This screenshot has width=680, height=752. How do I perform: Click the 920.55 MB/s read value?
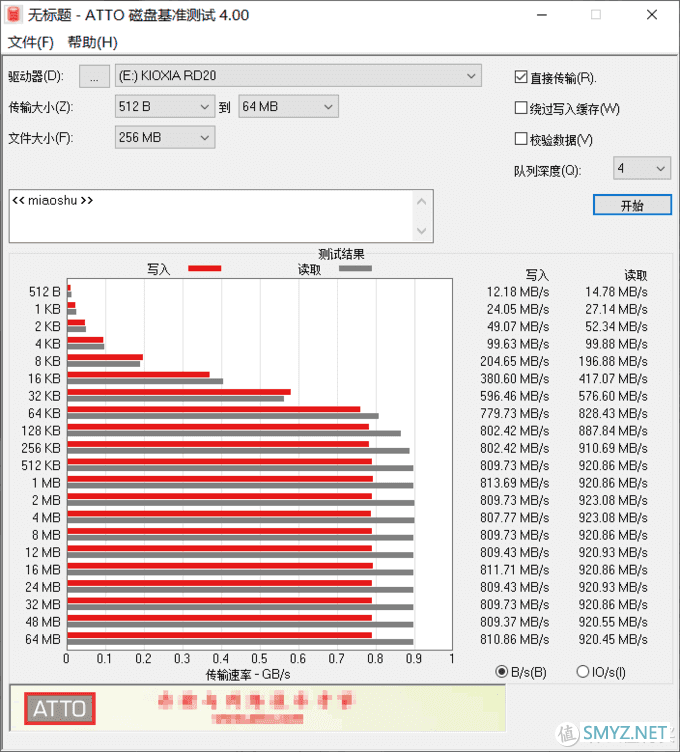tap(613, 622)
